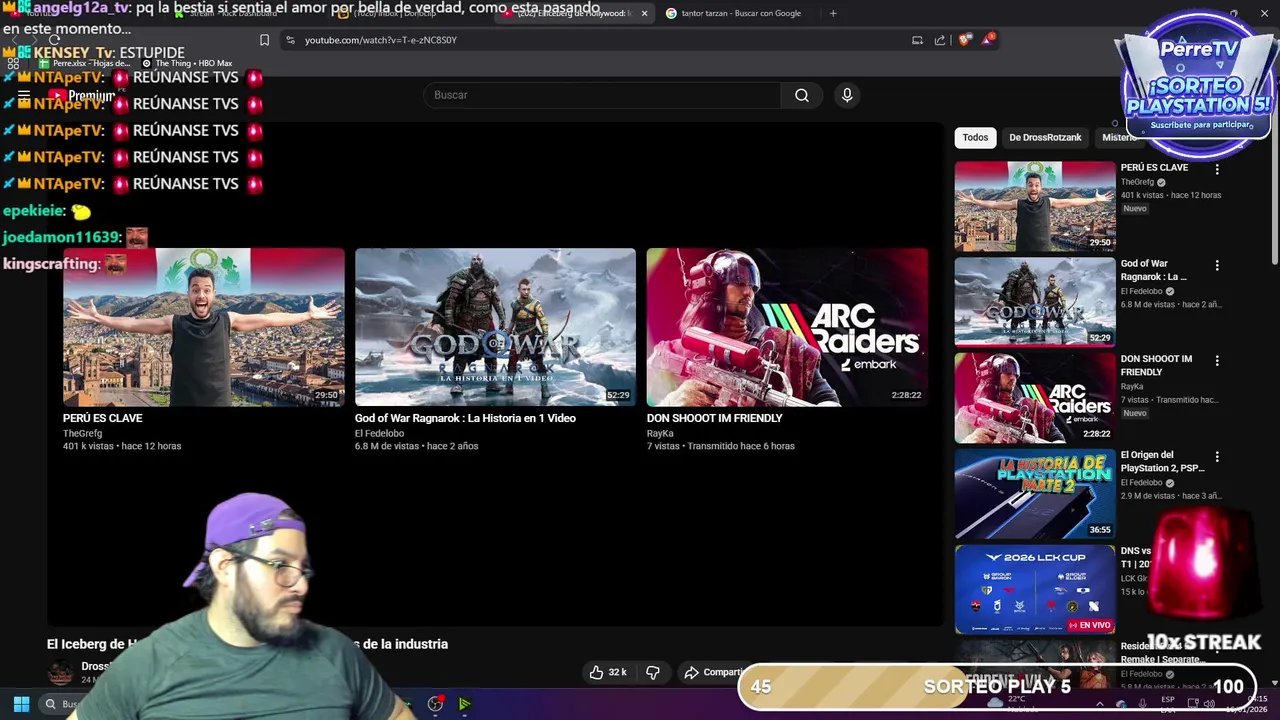Open sidebar God of War thumbnail

click(1034, 302)
